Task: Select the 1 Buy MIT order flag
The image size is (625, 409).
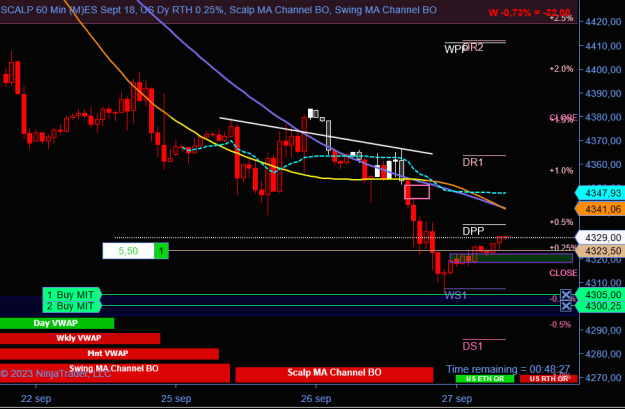Action: click(72, 295)
